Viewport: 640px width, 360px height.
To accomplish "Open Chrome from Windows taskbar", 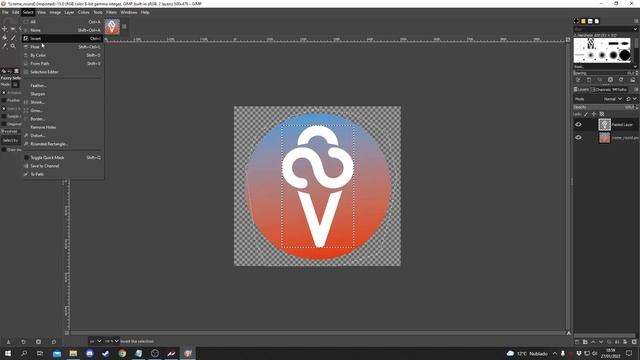I will pos(122,353).
